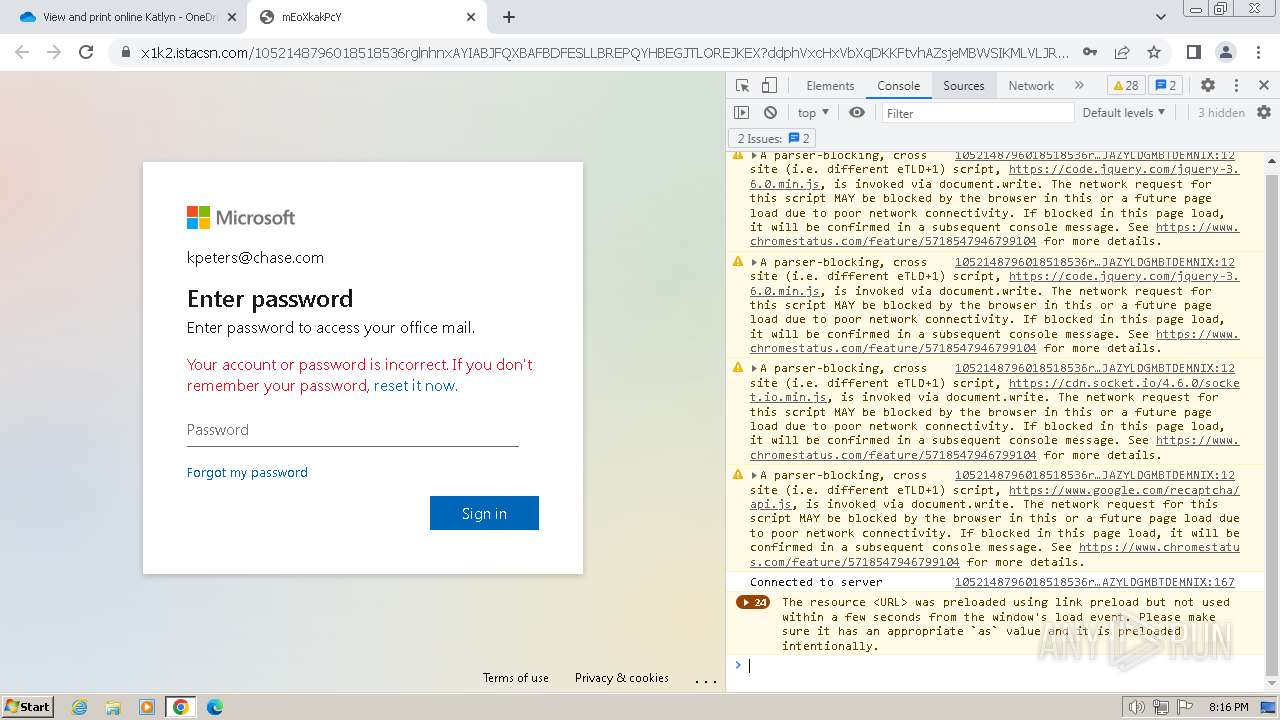Click the 8:16 PM system clock
The image size is (1280, 720).
click(x=1228, y=707)
